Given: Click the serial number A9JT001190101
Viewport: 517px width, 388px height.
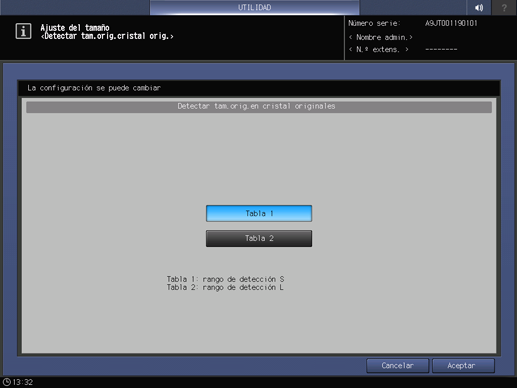Looking at the screenshot, I should 451,23.
